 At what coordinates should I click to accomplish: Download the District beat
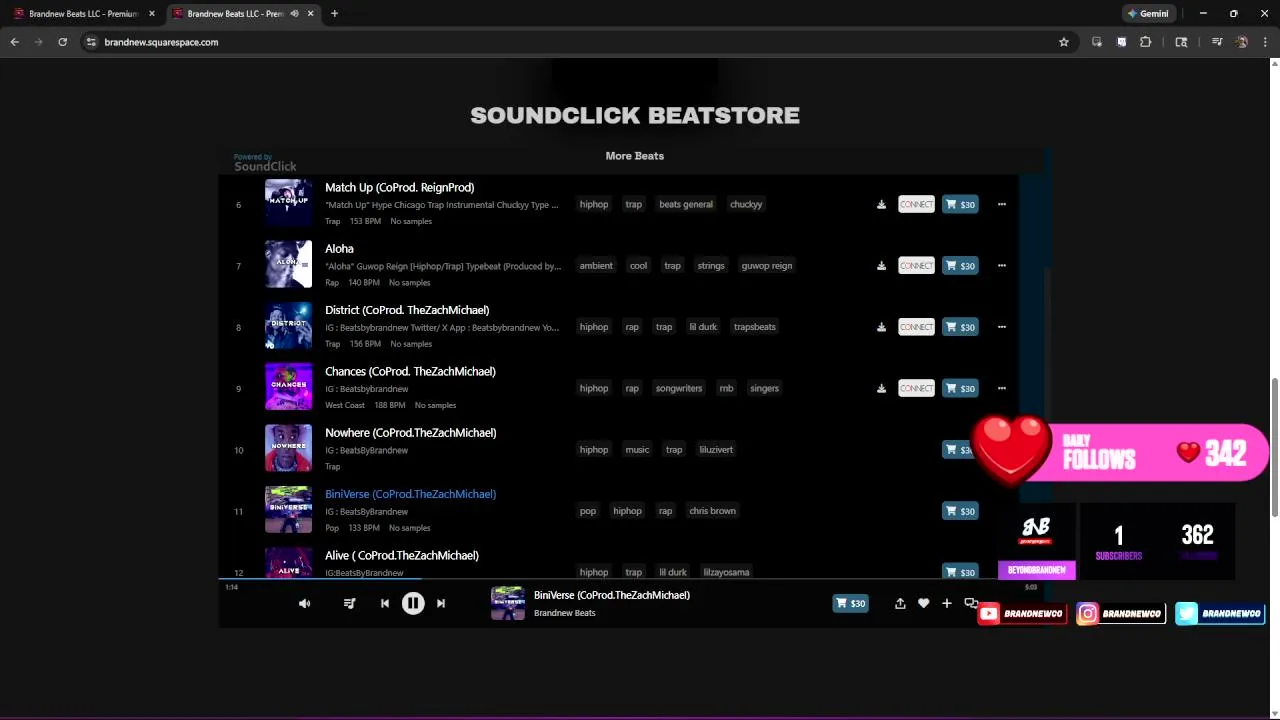click(x=881, y=327)
